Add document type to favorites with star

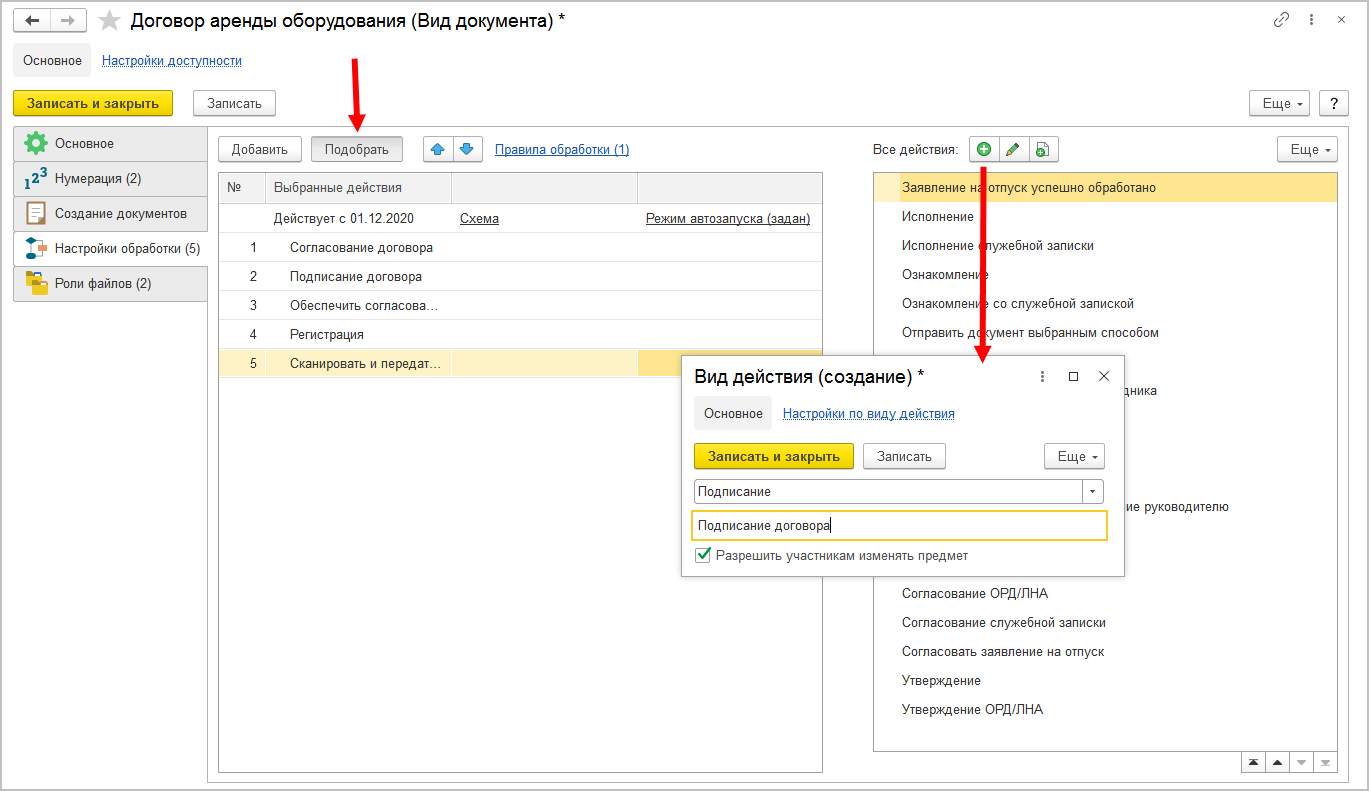pyautogui.click(x=110, y=21)
